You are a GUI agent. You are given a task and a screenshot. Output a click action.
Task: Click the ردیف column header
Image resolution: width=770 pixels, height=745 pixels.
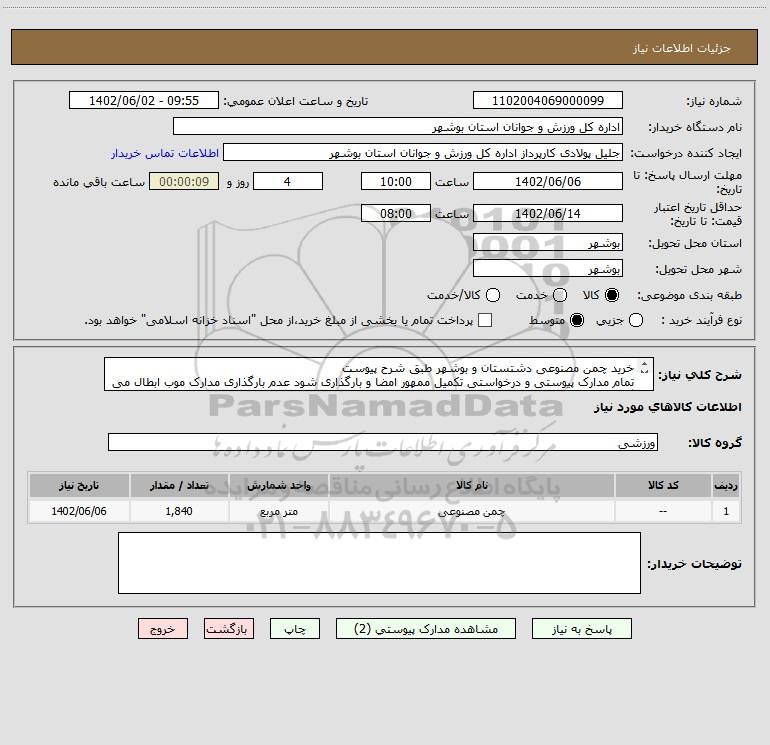(x=726, y=485)
